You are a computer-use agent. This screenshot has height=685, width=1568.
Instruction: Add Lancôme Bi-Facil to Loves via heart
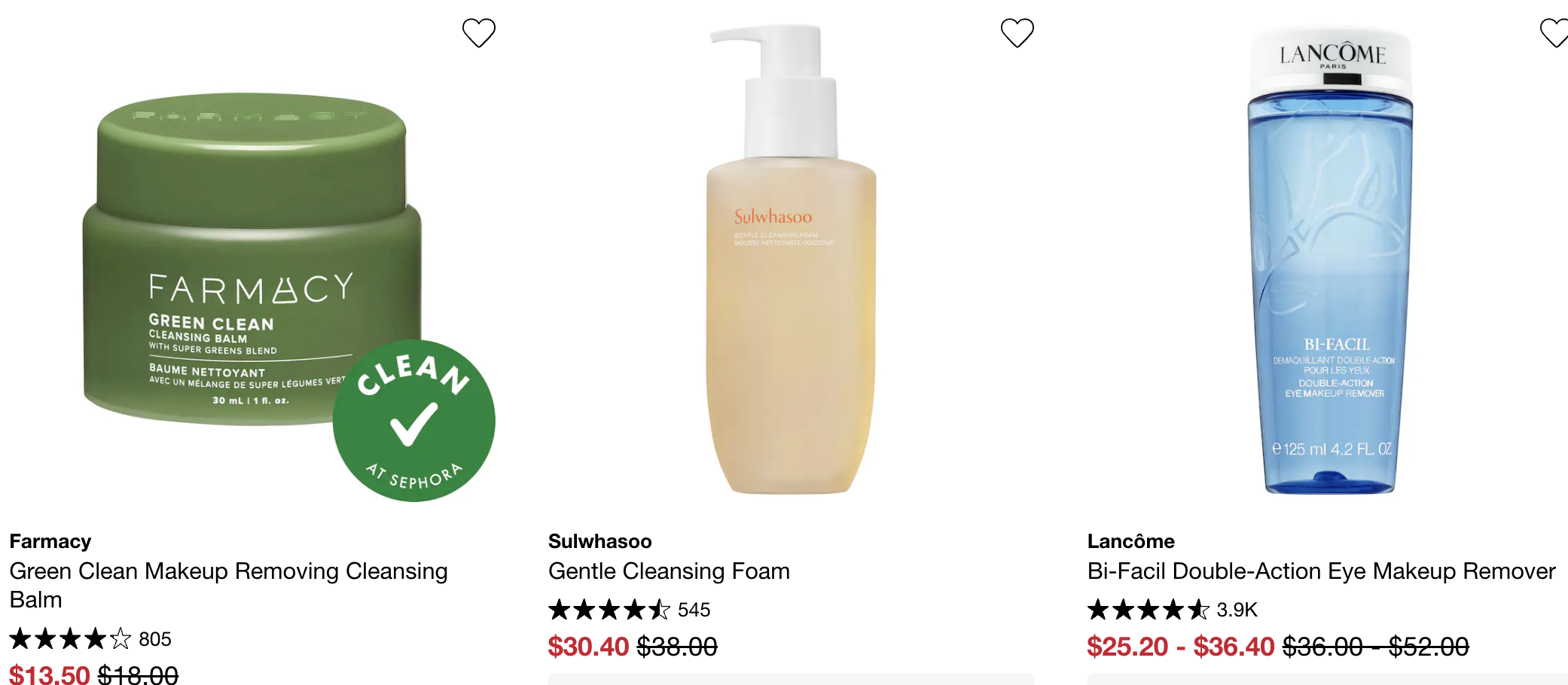pos(1554,33)
